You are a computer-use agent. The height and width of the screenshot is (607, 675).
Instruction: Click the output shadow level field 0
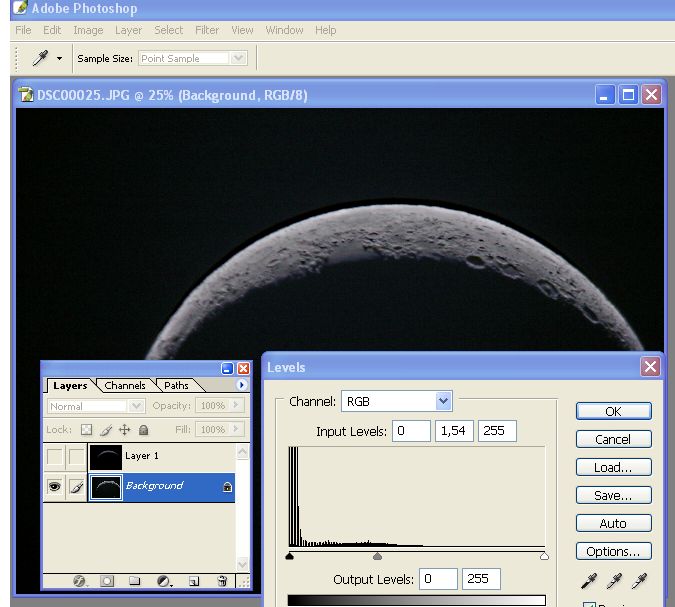[x=438, y=579]
